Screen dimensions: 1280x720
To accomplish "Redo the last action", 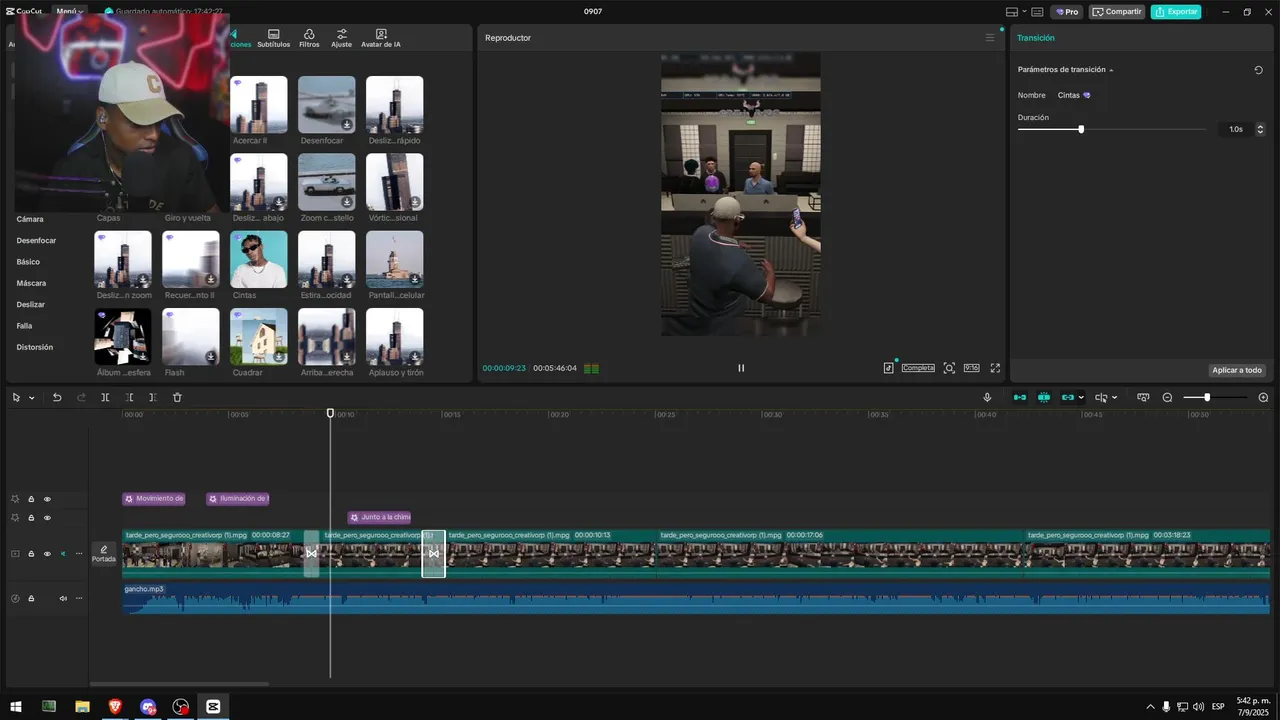I will [x=81, y=398].
